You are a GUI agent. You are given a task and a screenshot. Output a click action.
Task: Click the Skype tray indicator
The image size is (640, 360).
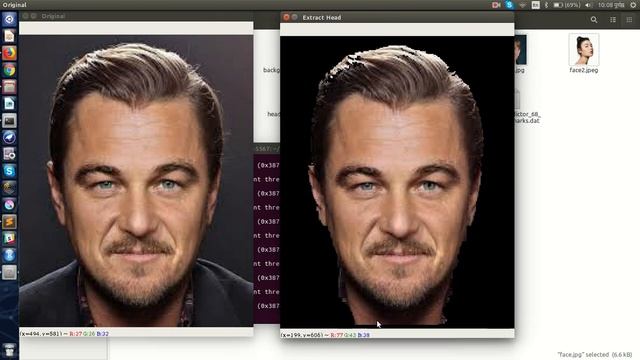(509, 5)
